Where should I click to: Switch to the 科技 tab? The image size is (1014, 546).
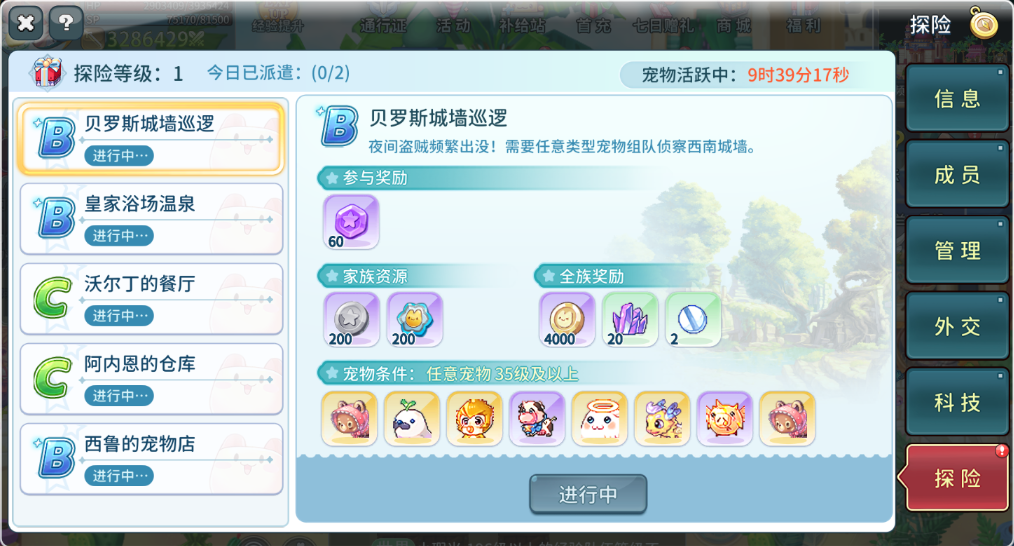coord(957,402)
